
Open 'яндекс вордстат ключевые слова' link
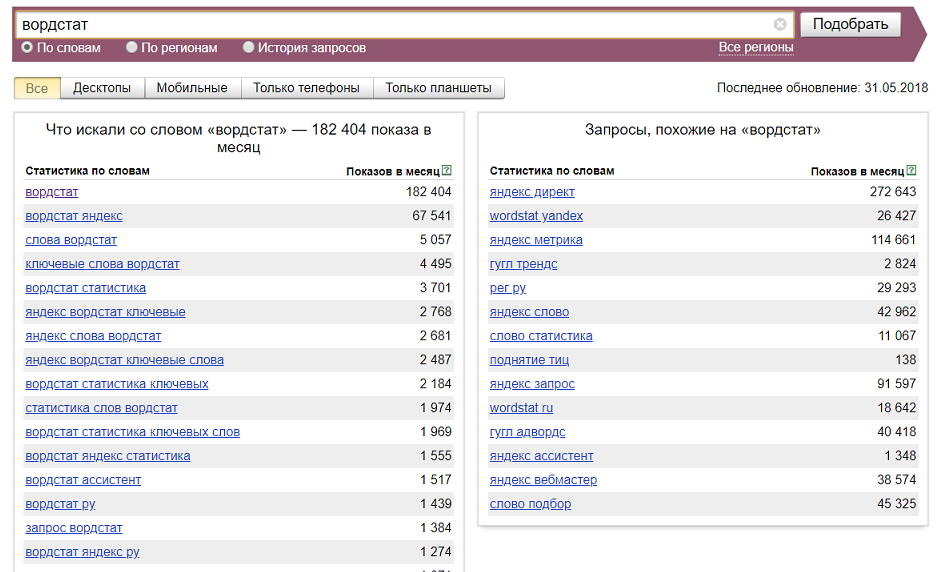[x=124, y=360]
